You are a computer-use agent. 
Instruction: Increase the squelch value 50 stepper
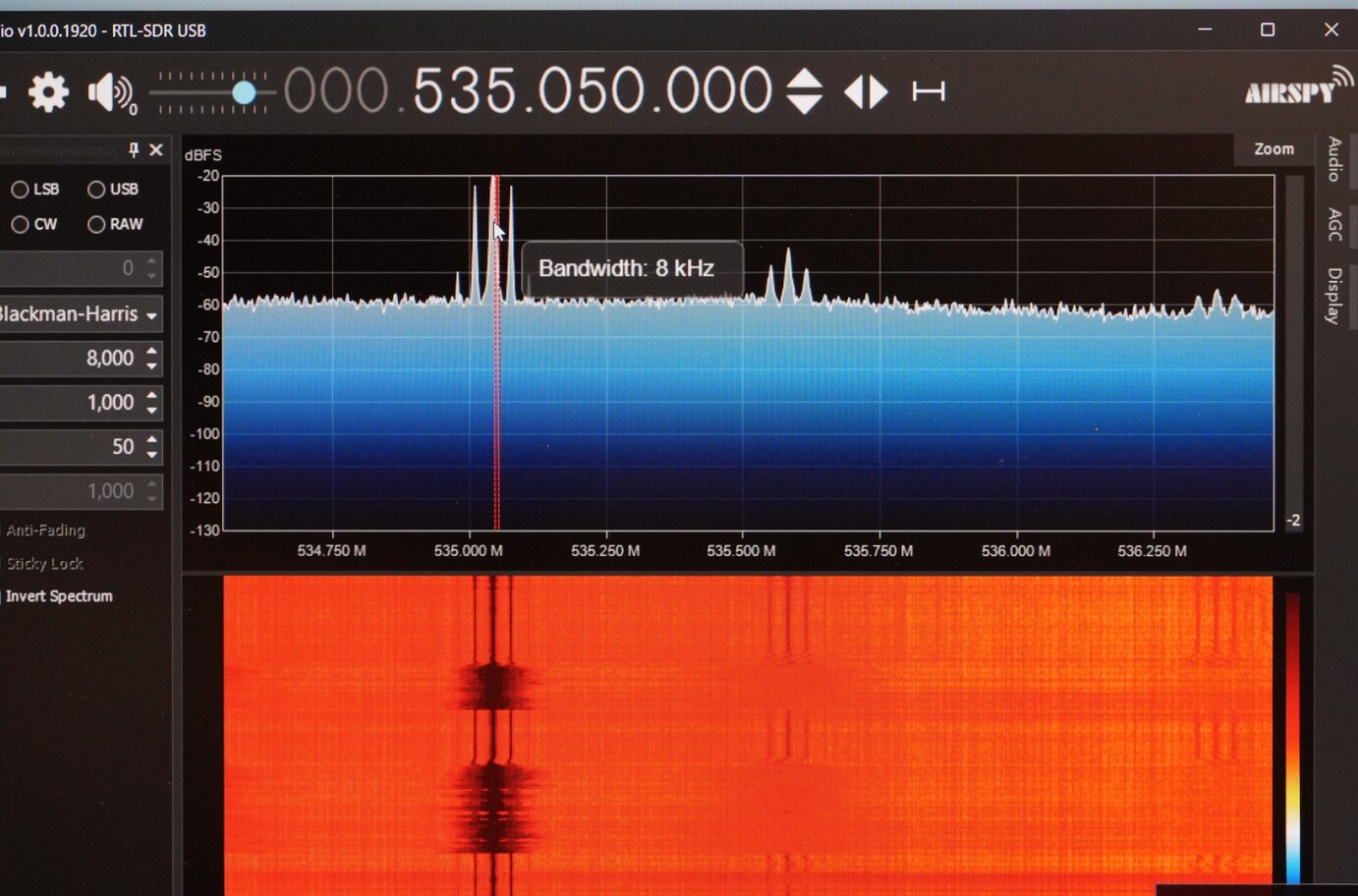tap(151, 438)
